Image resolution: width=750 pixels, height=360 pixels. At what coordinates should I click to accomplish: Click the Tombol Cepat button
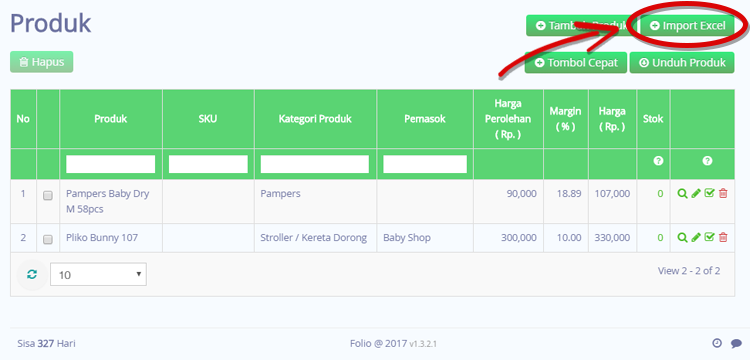tap(576, 63)
